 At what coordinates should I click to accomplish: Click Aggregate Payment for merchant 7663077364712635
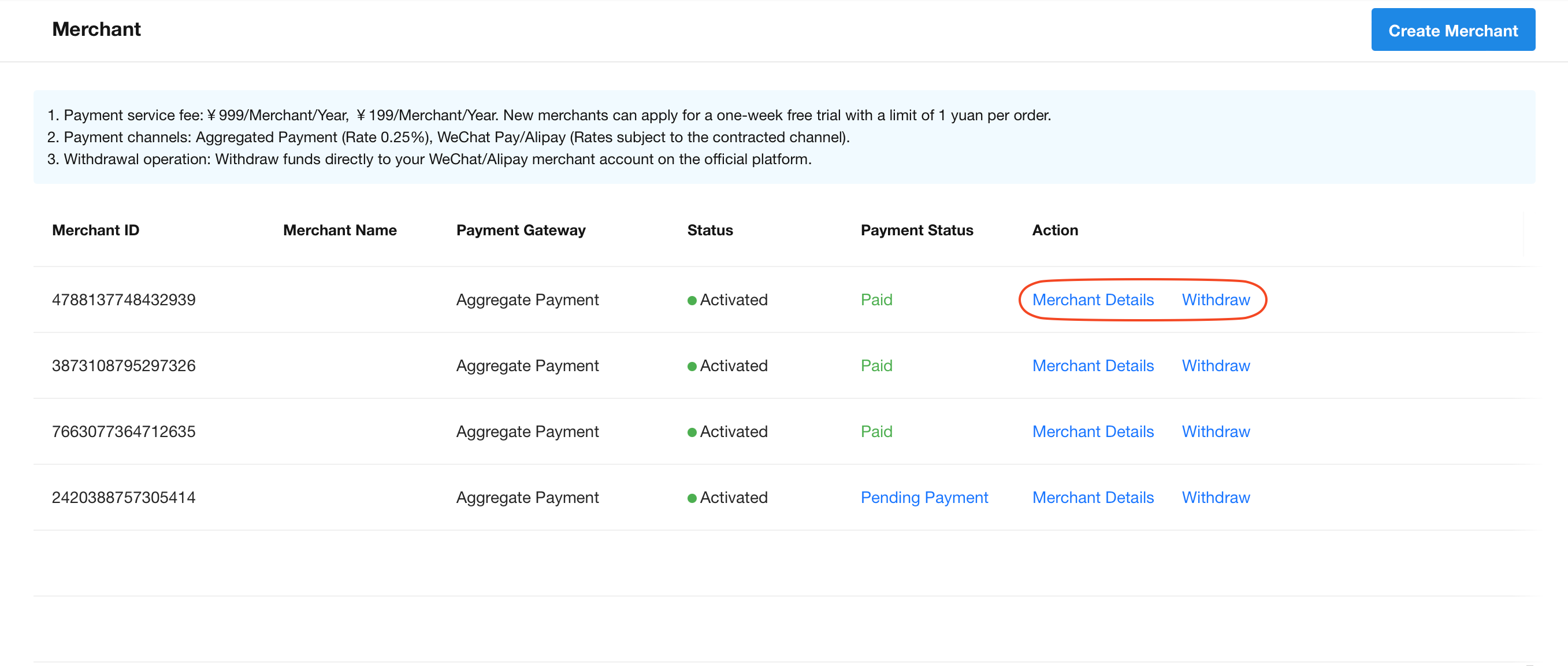(527, 431)
